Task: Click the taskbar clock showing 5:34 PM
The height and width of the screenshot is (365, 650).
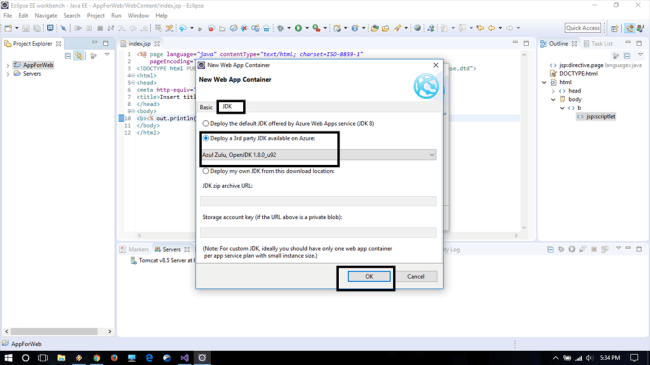Action: (x=610, y=358)
